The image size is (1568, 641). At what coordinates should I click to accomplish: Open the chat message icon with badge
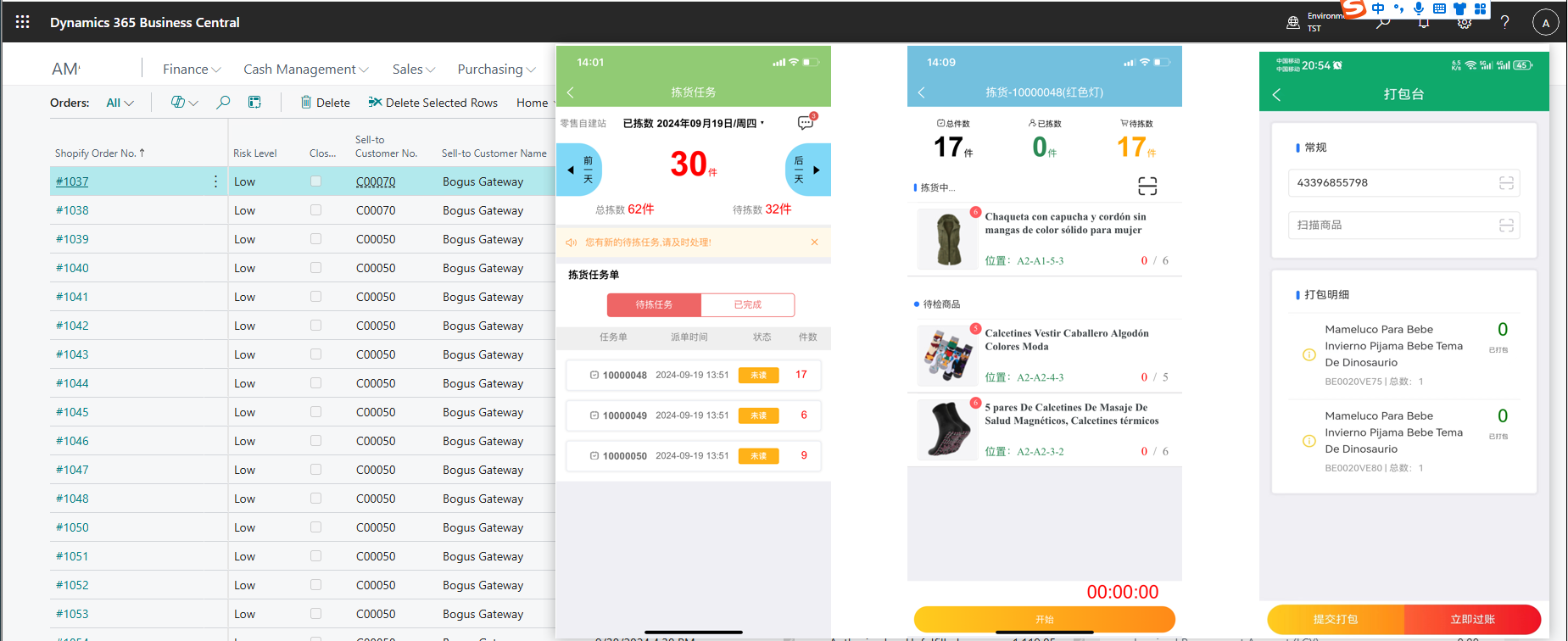point(806,123)
